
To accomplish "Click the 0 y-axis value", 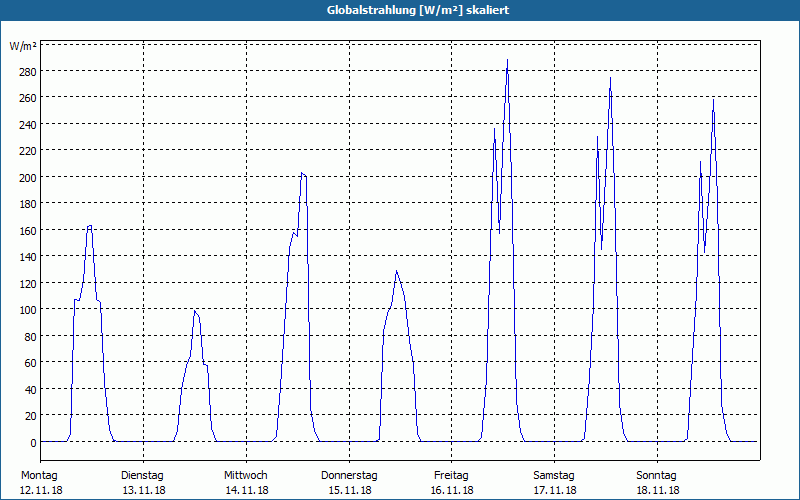I will 33,443.
